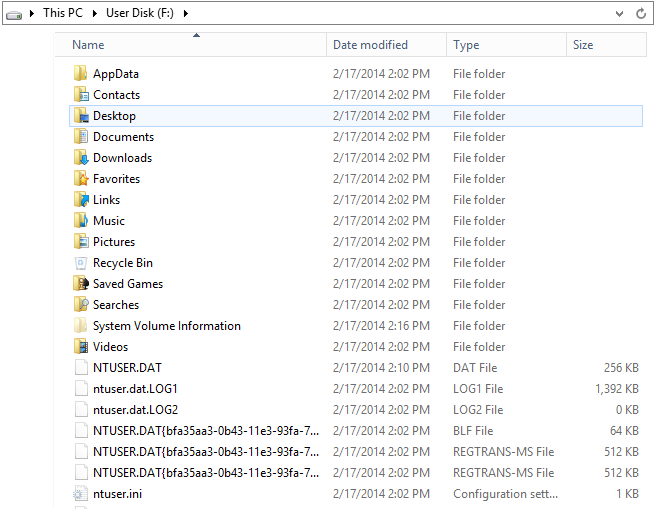This screenshot has height=517, width=655.
Task: Sort by Size column header
Action: click(583, 45)
